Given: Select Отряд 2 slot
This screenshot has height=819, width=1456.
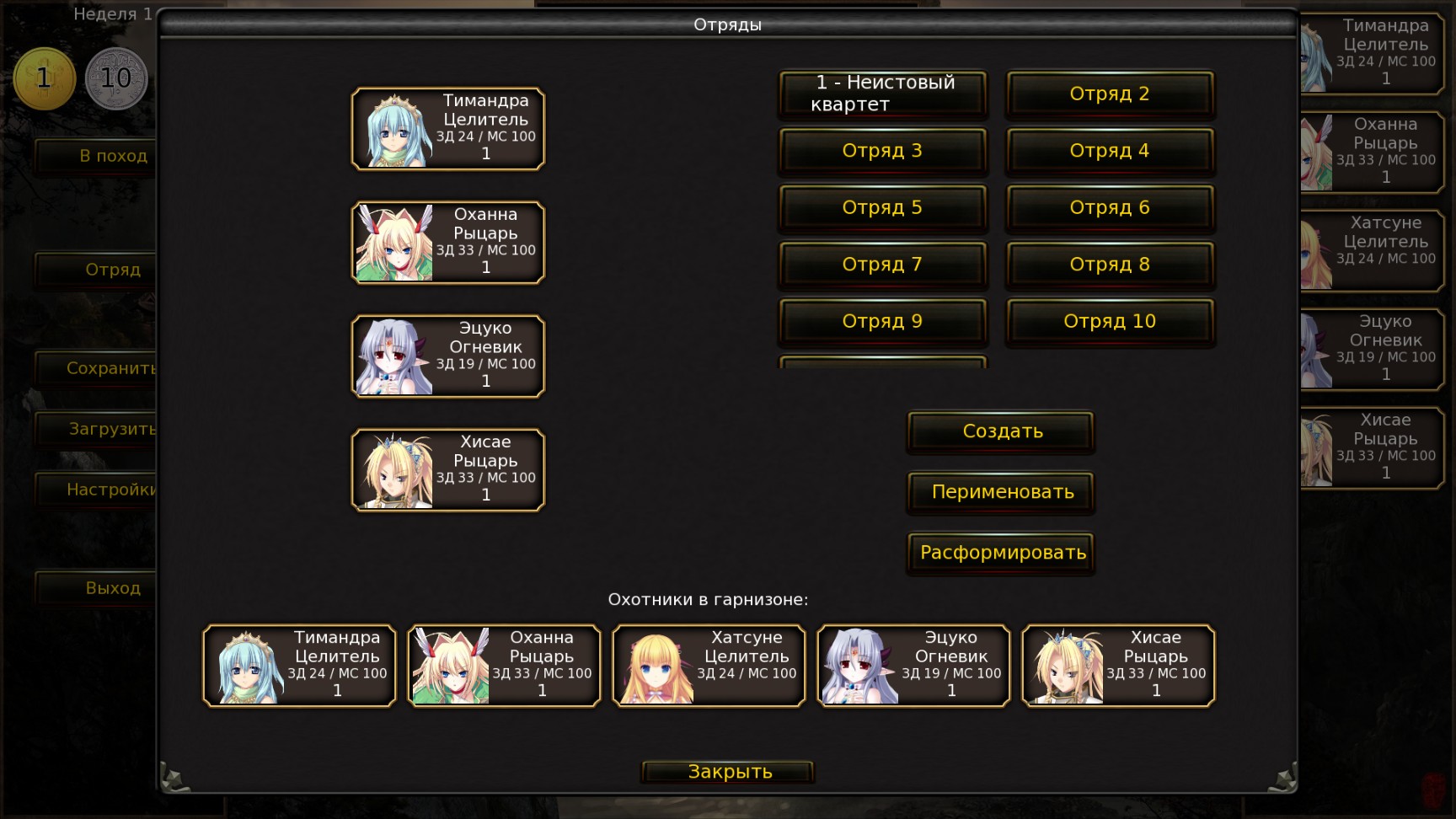Looking at the screenshot, I should [1110, 94].
